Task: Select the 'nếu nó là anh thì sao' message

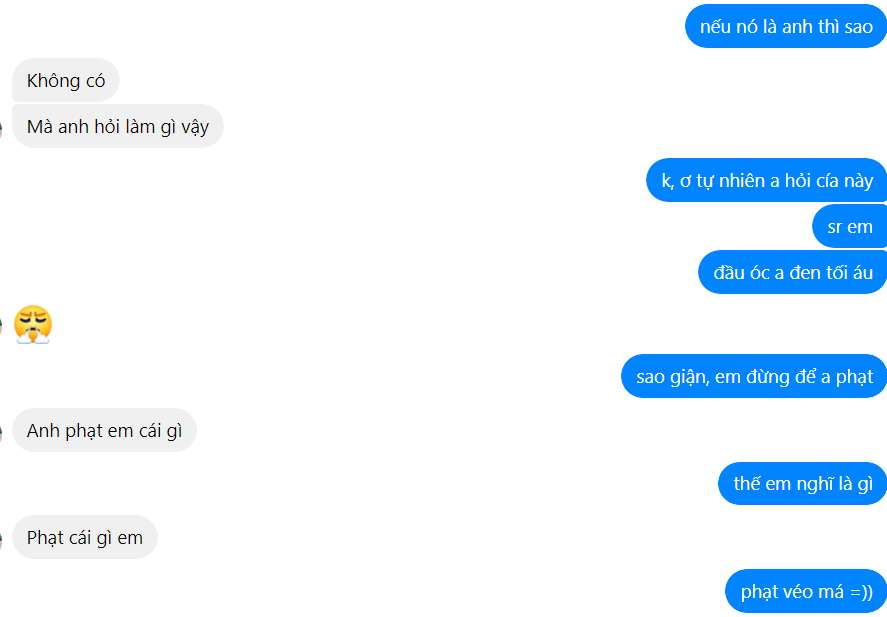Action: (x=786, y=26)
